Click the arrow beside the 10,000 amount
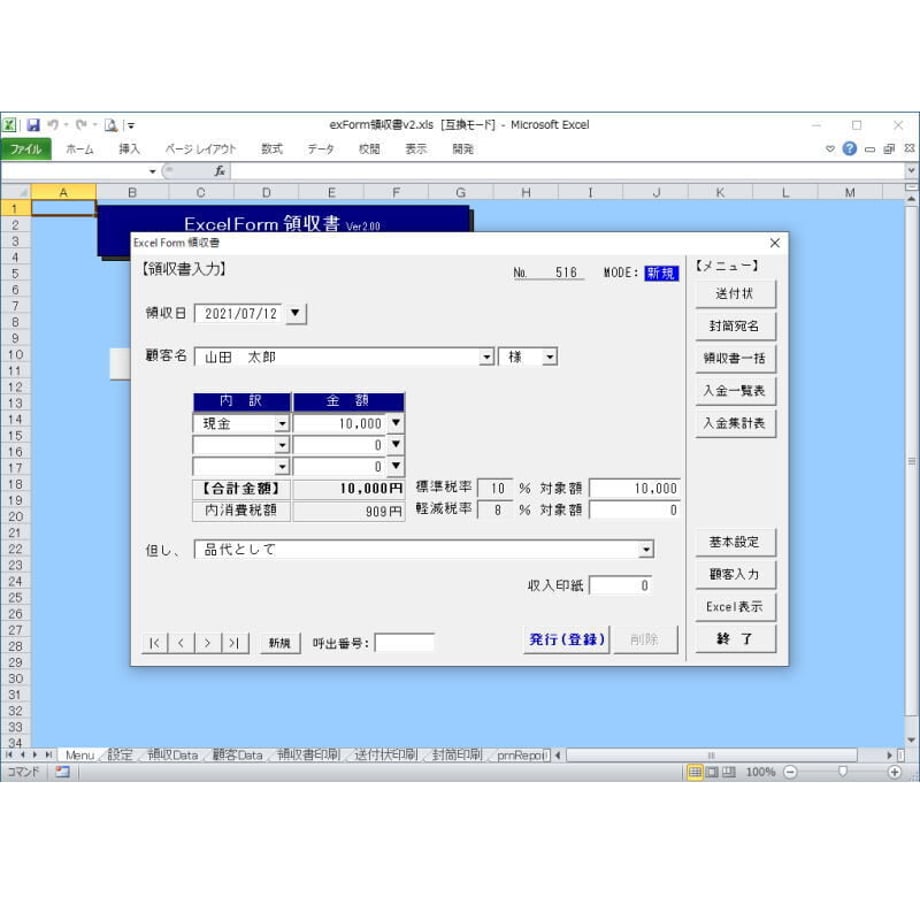This screenshot has height=920, width=920. [x=396, y=423]
